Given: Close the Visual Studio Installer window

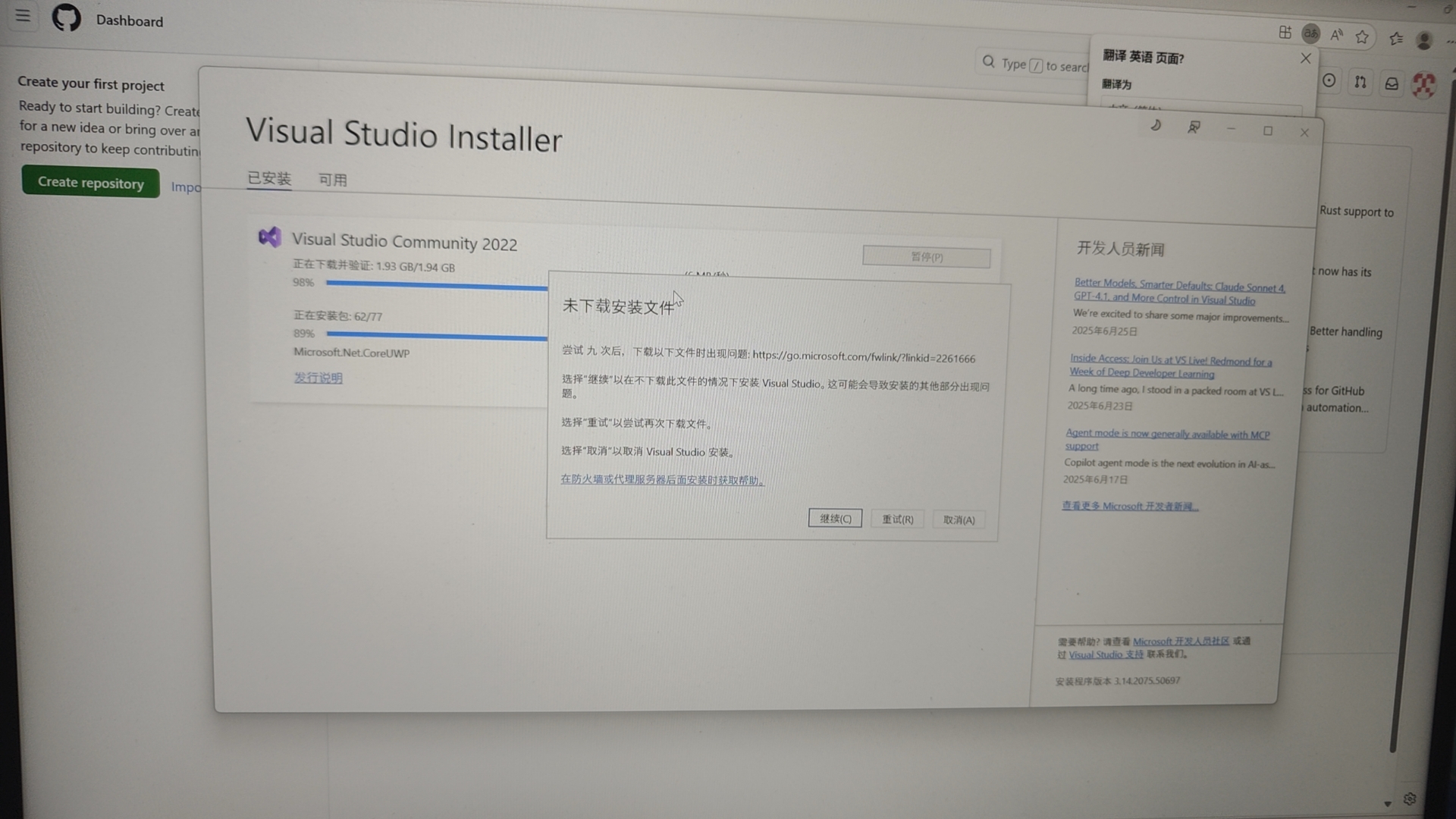Looking at the screenshot, I should pyautogui.click(x=1304, y=133).
